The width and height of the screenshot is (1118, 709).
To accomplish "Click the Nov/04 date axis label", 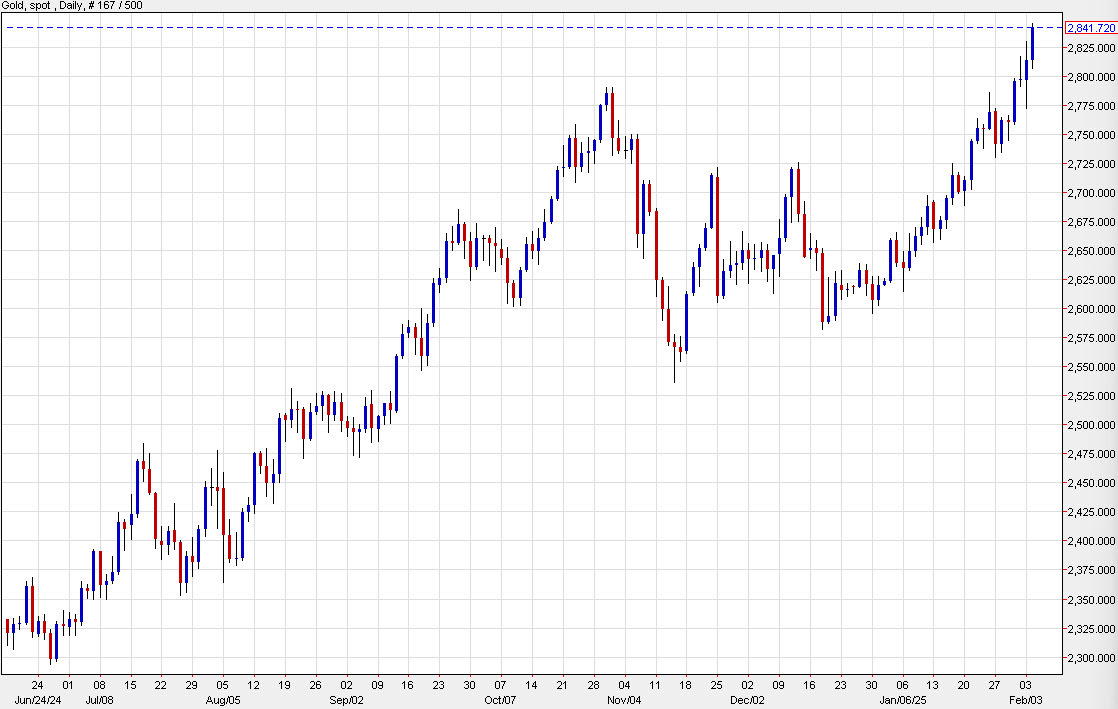I will click(624, 700).
